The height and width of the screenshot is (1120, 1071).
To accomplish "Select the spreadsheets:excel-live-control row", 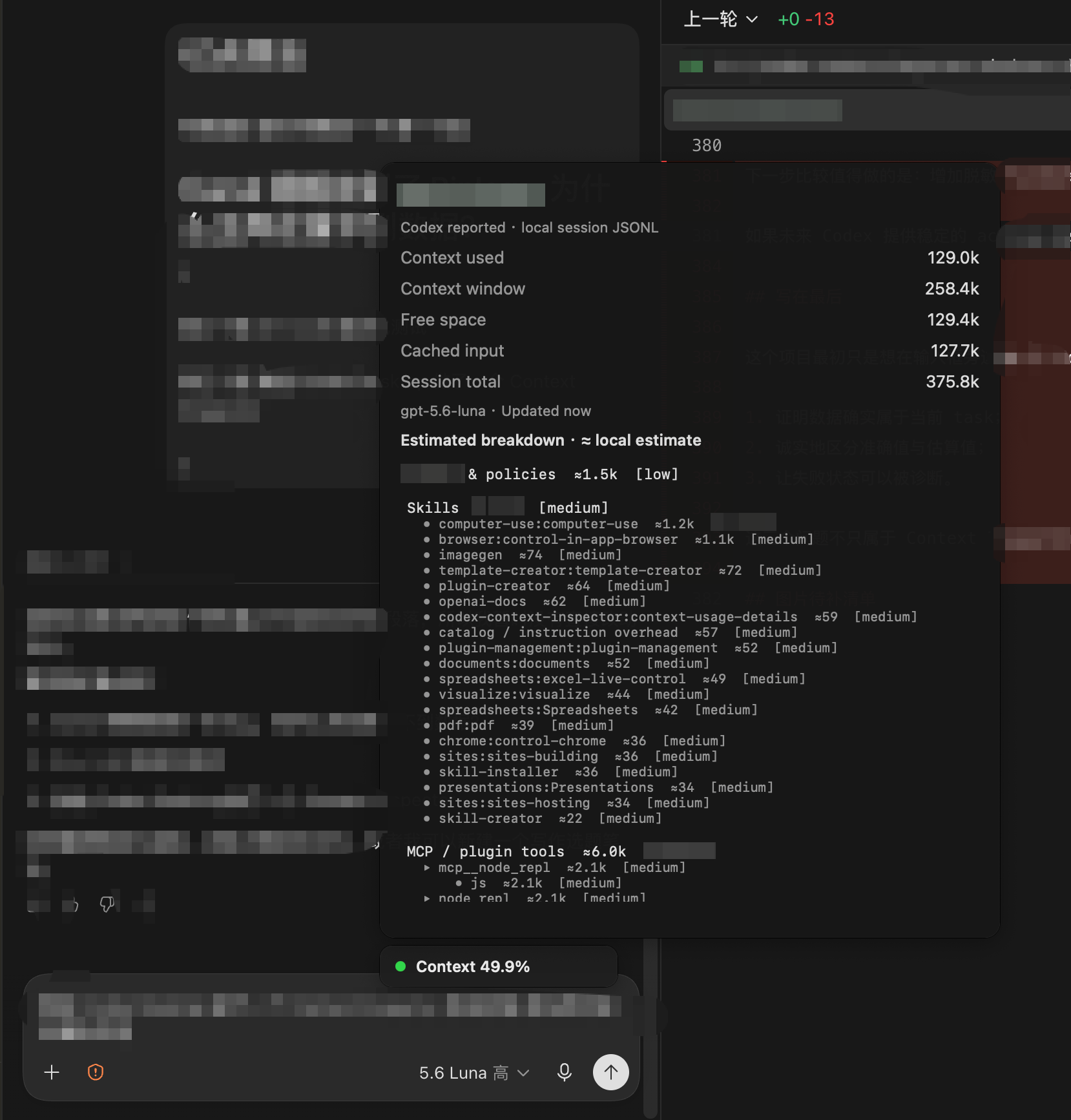I will 614,679.
